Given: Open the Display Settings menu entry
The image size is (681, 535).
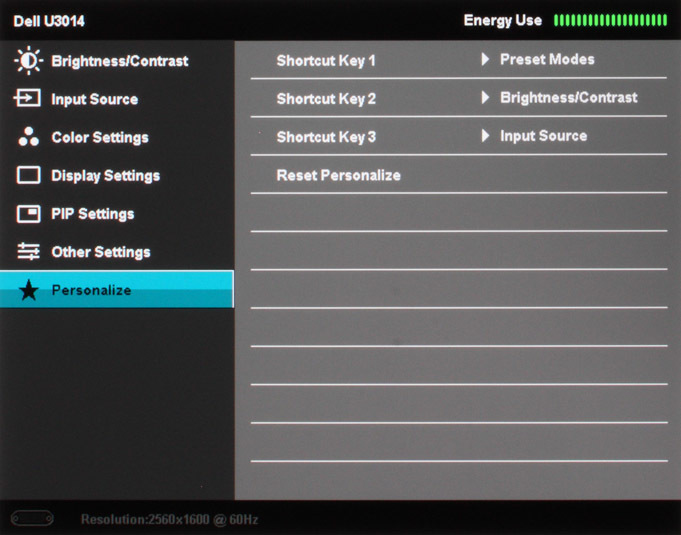Looking at the screenshot, I should (x=106, y=175).
